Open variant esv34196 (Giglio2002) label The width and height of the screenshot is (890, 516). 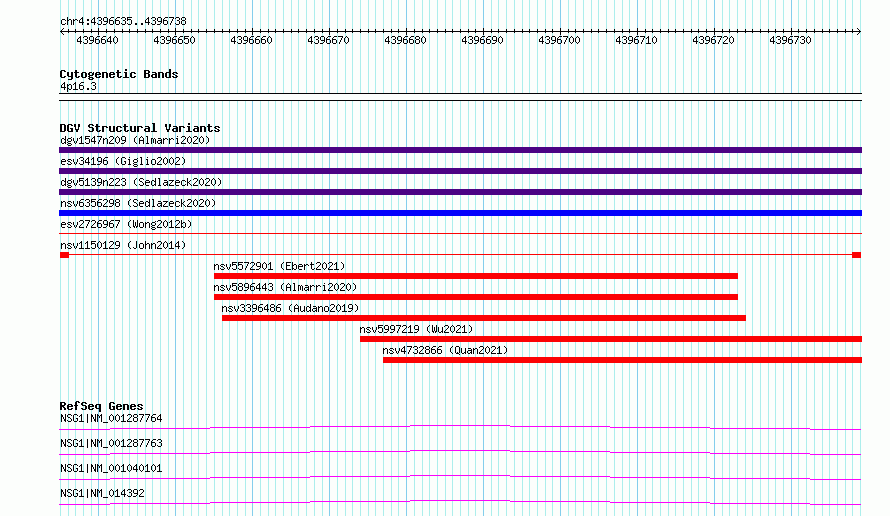tap(123, 161)
